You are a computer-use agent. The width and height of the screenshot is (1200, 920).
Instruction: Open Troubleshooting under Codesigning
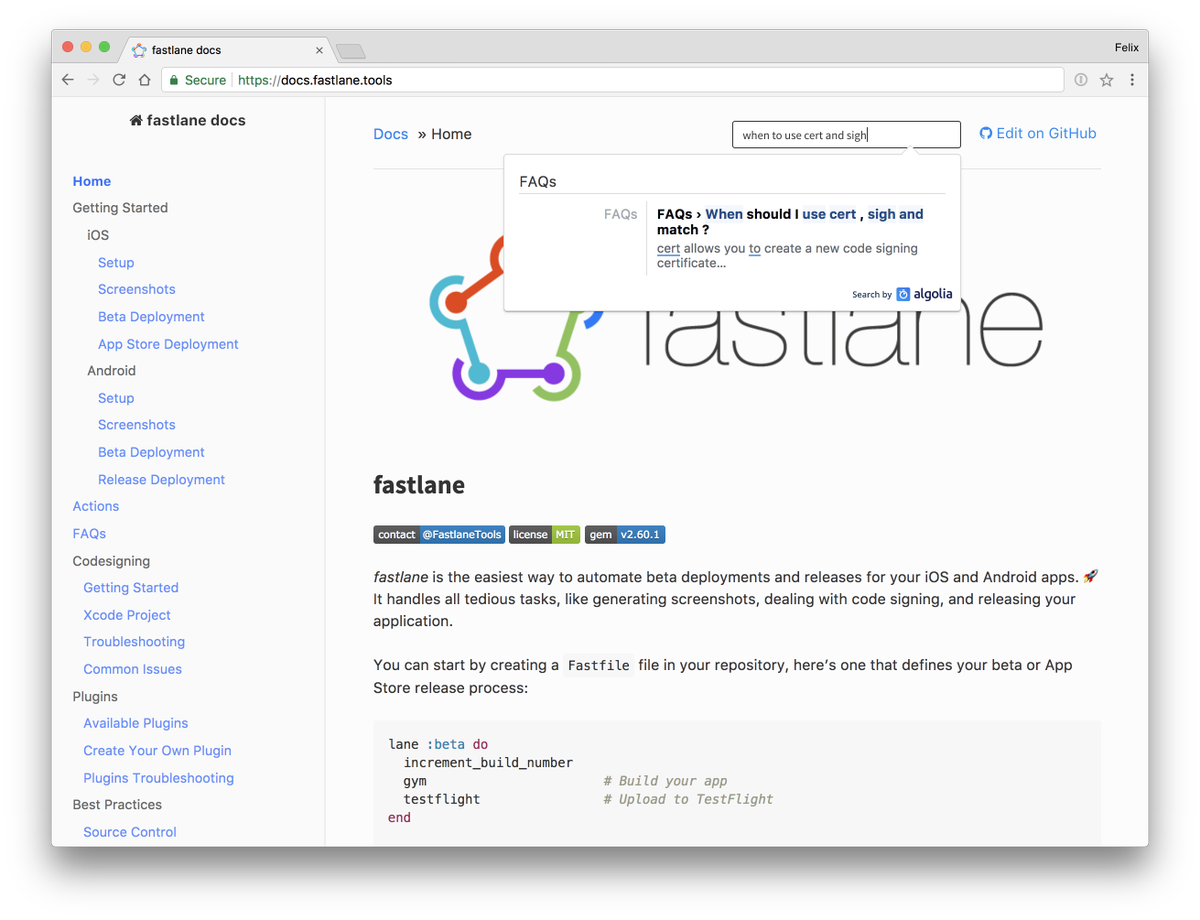tap(134, 642)
